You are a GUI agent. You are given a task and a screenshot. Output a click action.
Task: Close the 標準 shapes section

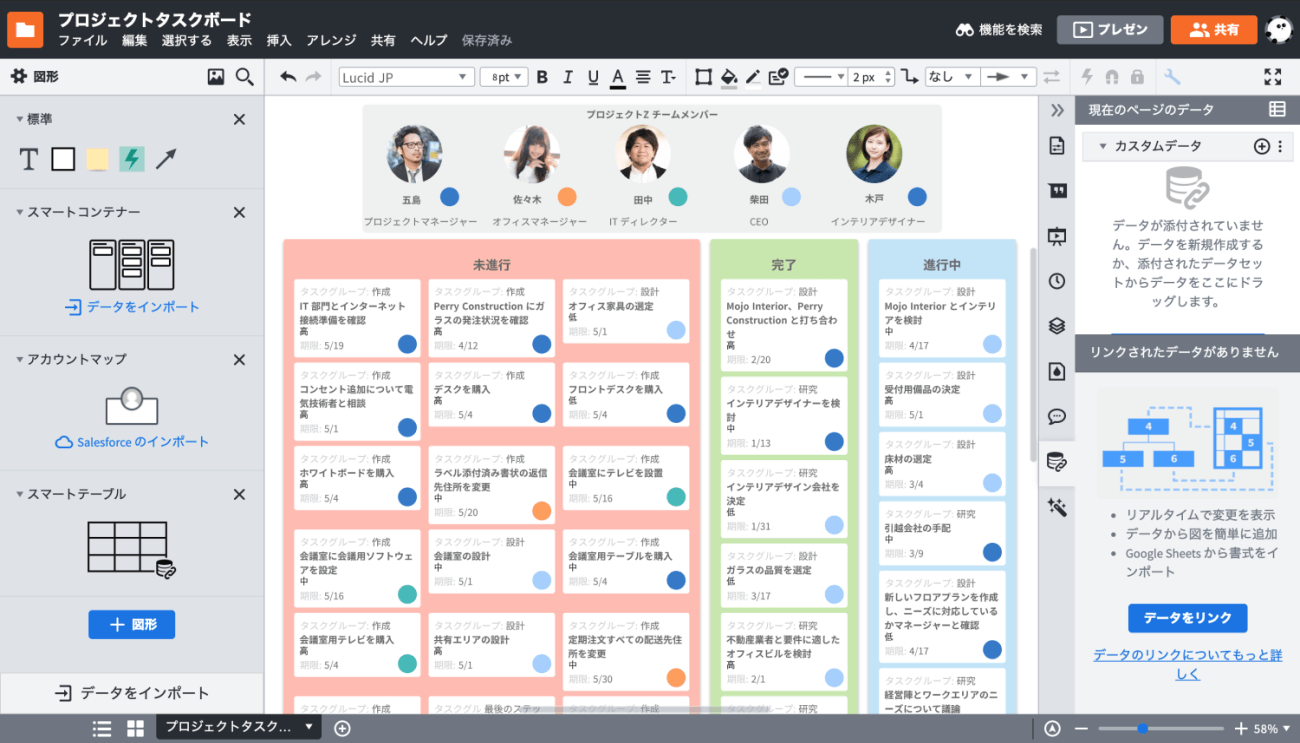coord(239,119)
